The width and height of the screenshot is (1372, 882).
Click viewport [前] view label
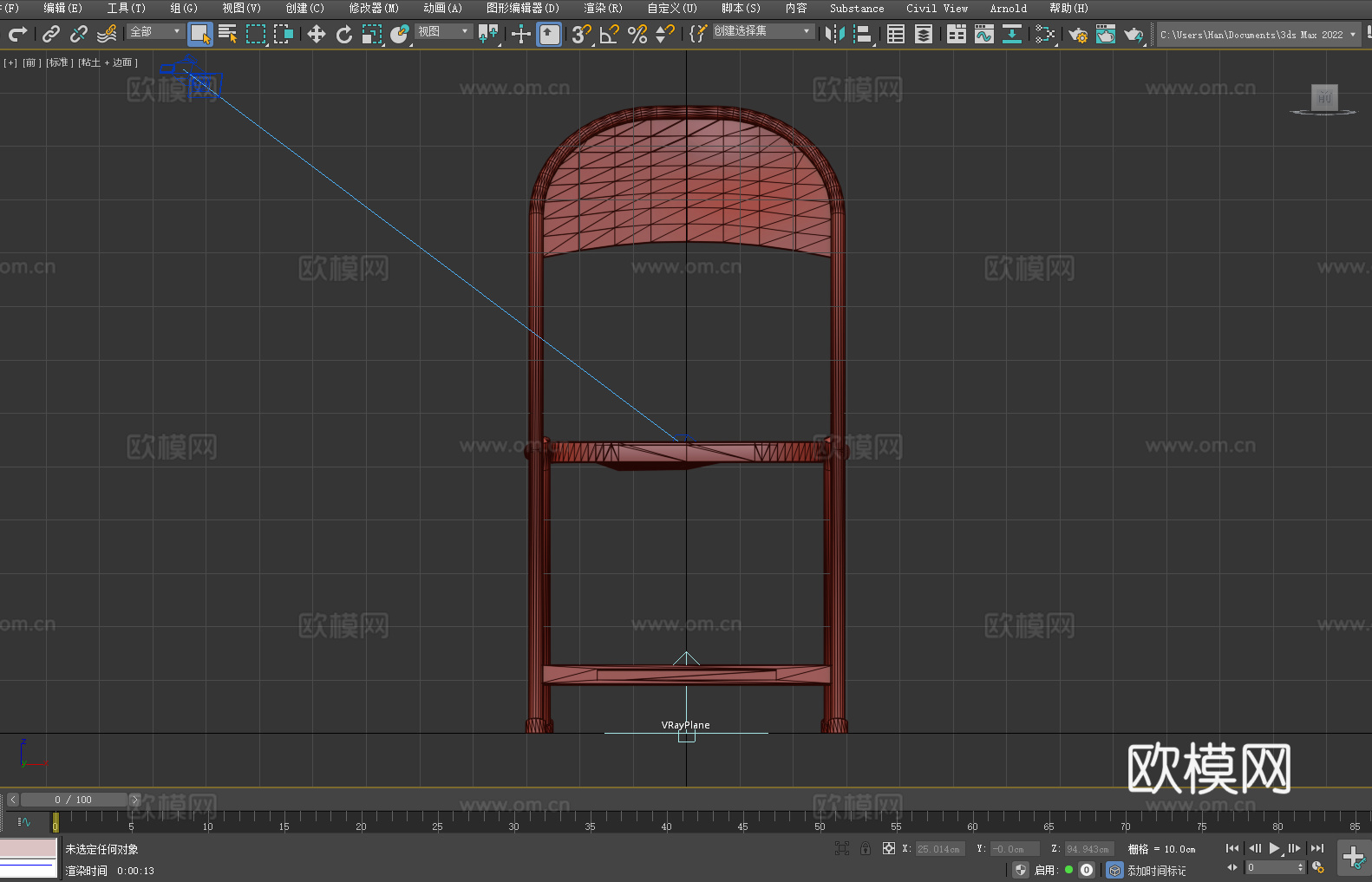point(32,62)
